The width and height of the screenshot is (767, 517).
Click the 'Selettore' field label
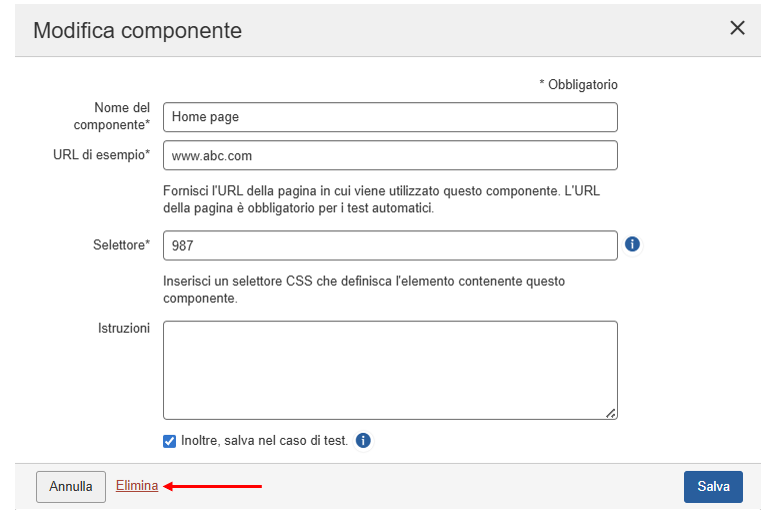pos(118,244)
